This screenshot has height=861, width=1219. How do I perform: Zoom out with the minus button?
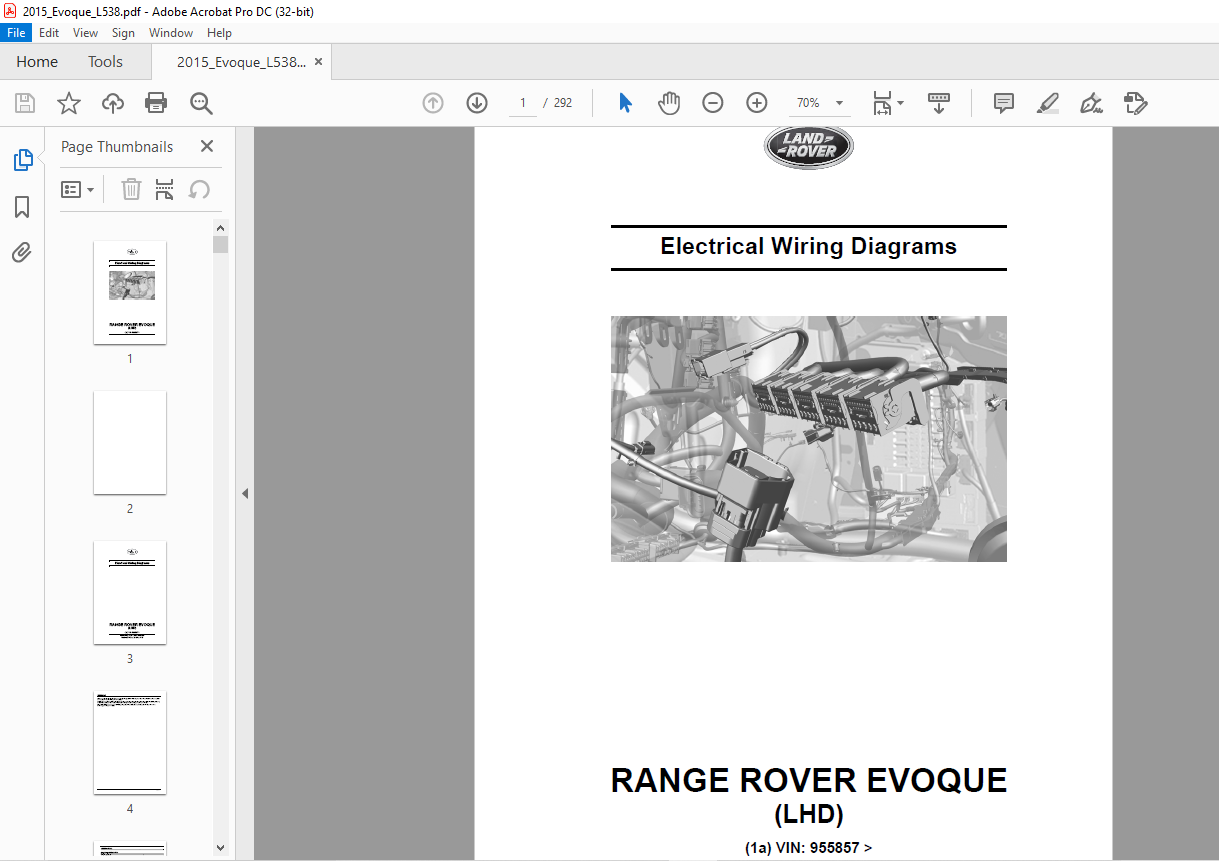point(713,103)
